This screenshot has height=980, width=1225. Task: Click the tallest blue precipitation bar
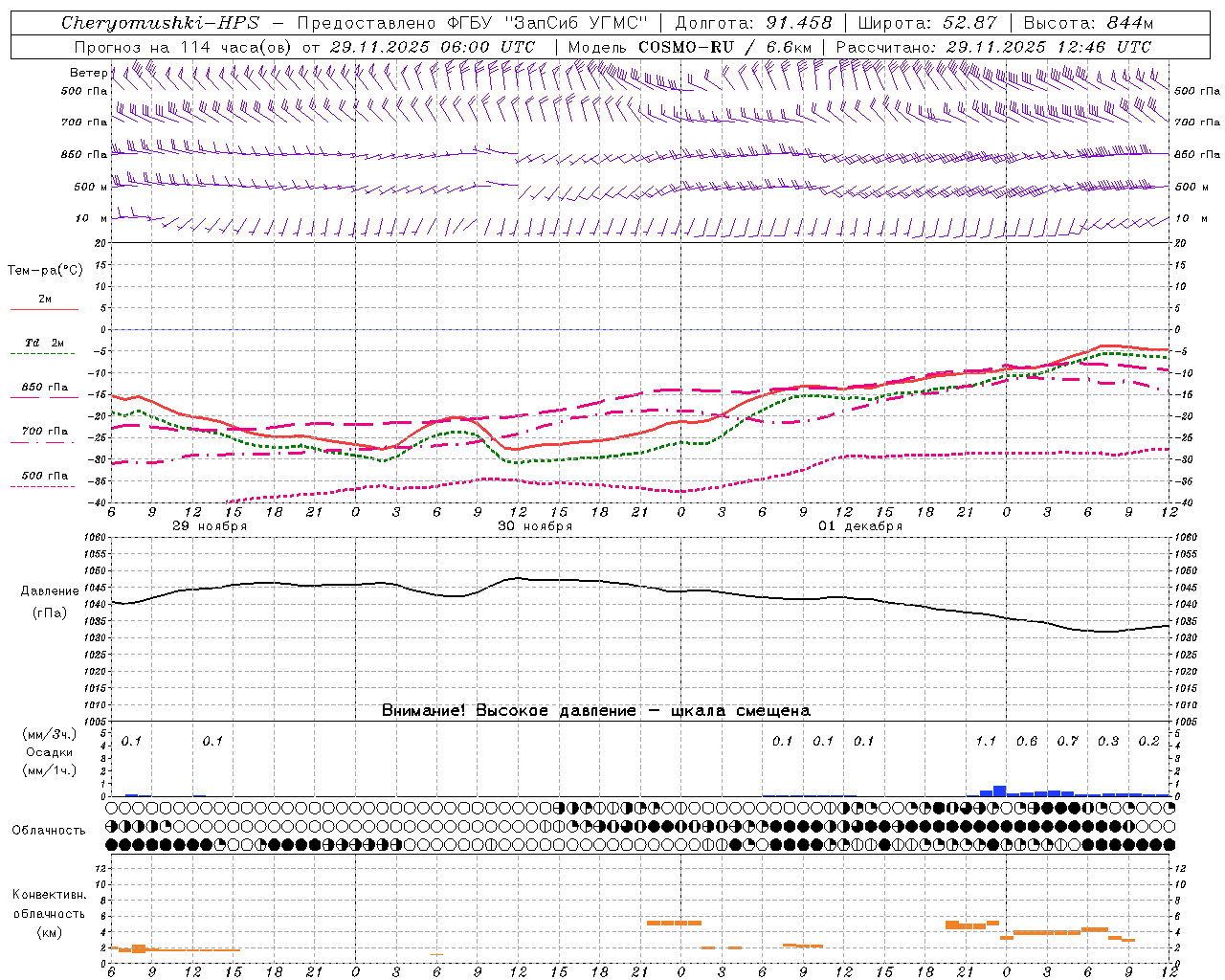[x=1000, y=791]
